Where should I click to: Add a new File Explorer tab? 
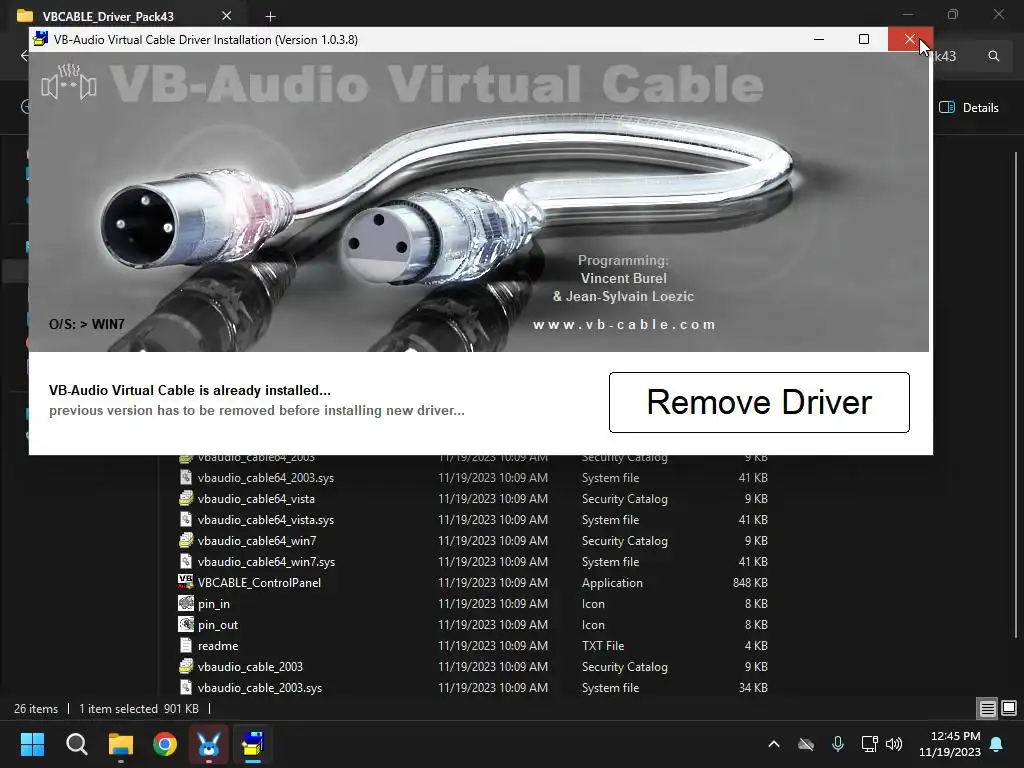(270, 16)
